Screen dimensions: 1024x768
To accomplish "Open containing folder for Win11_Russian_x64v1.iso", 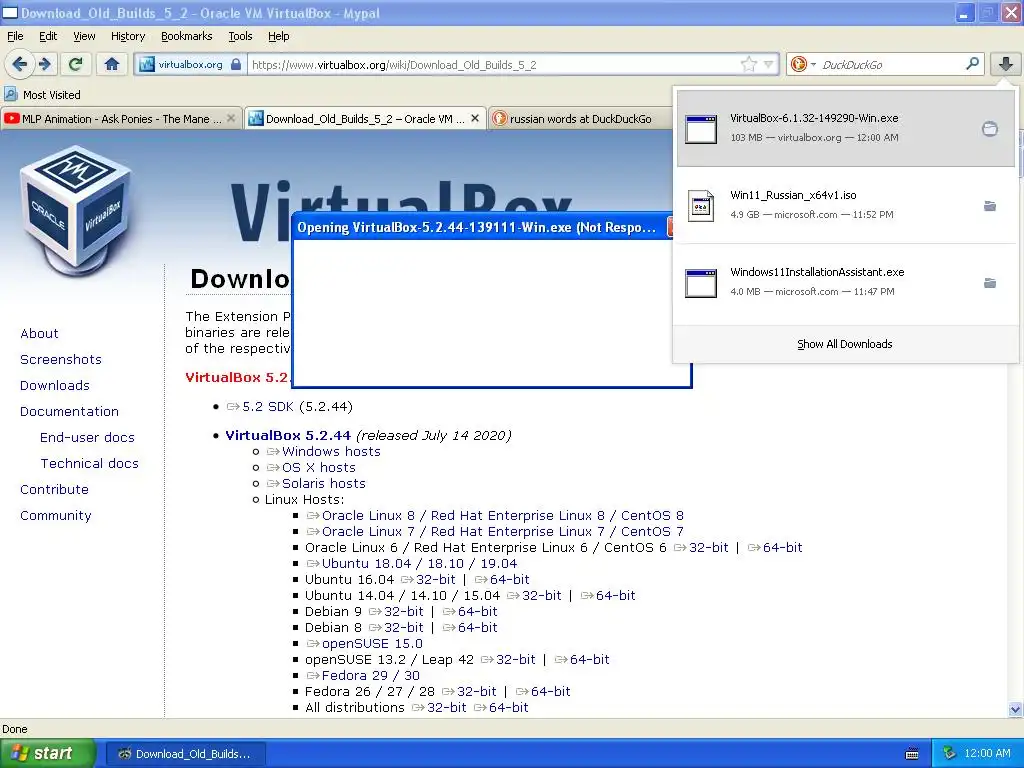I will point(990,206).
